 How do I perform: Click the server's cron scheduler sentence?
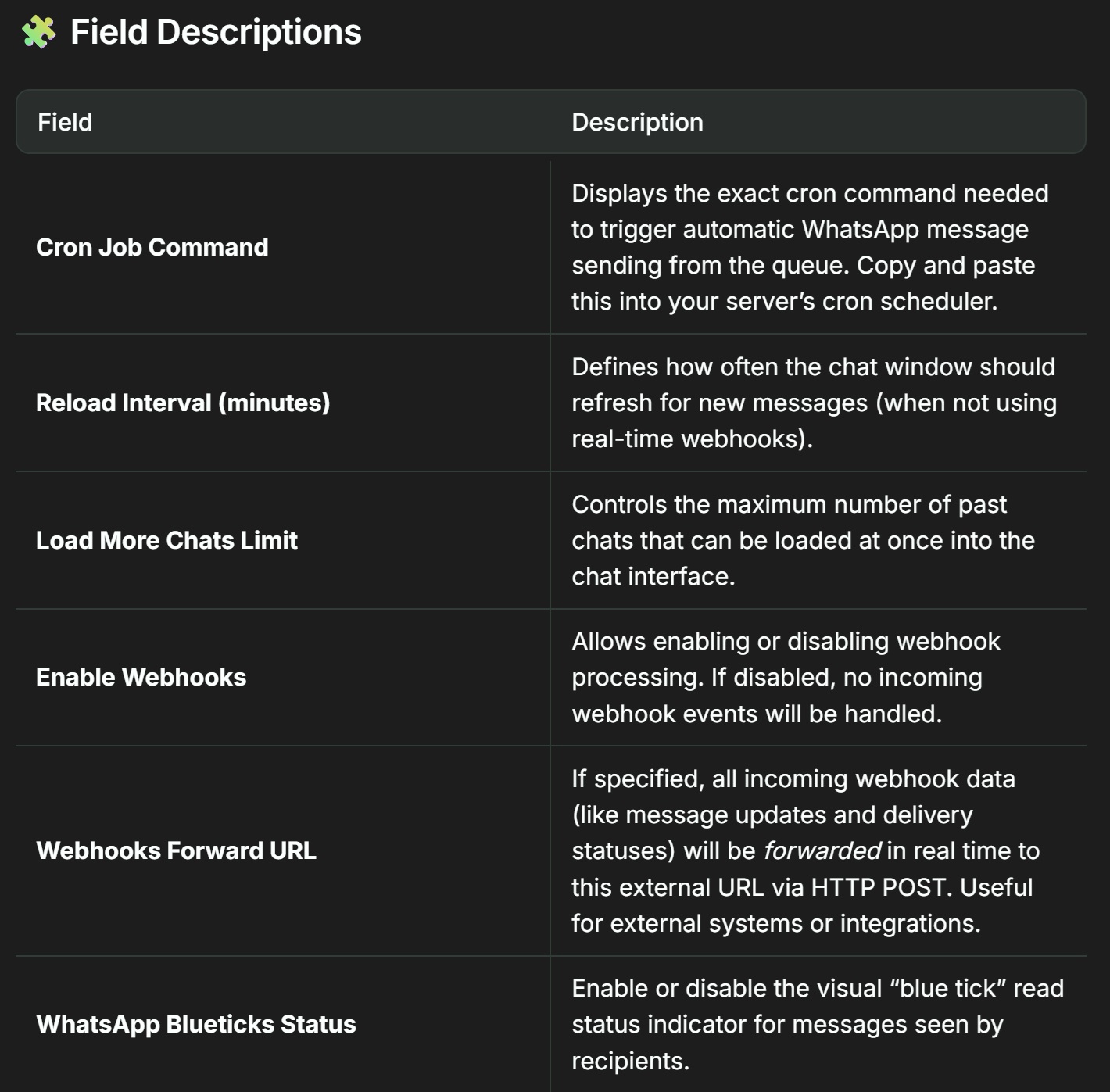(784, 301)
